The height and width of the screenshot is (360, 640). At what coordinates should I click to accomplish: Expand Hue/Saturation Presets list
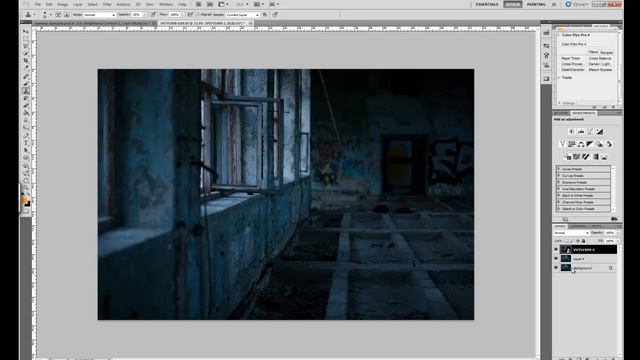[559, 189]
